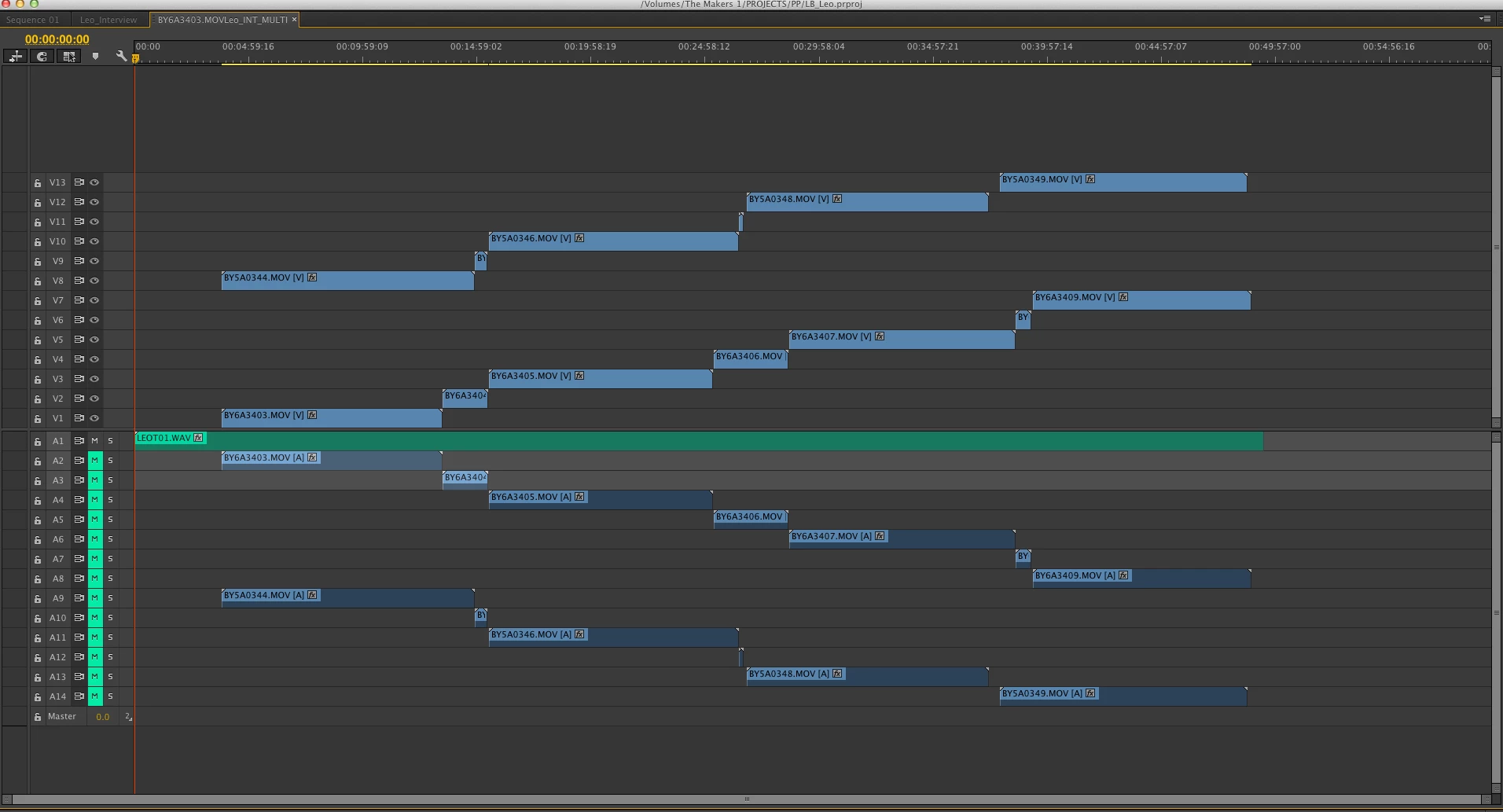1503x812 pixels.
Task: Solo track A1 with the S button
Action: pyautogui.click(x=110, y=441)
